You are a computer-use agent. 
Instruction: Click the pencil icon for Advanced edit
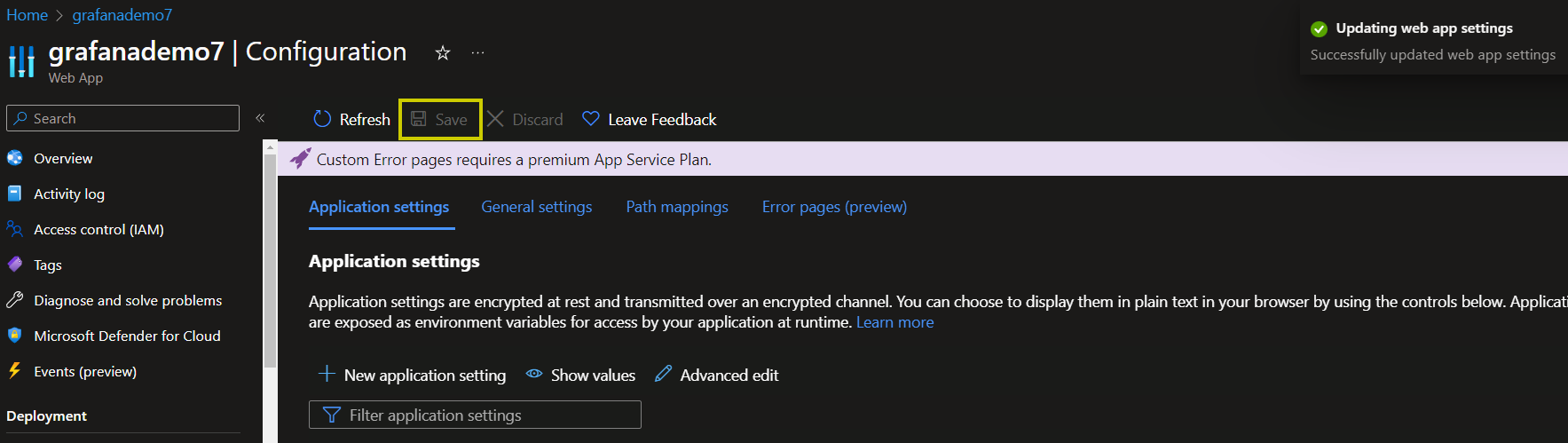tap(663, 374)
